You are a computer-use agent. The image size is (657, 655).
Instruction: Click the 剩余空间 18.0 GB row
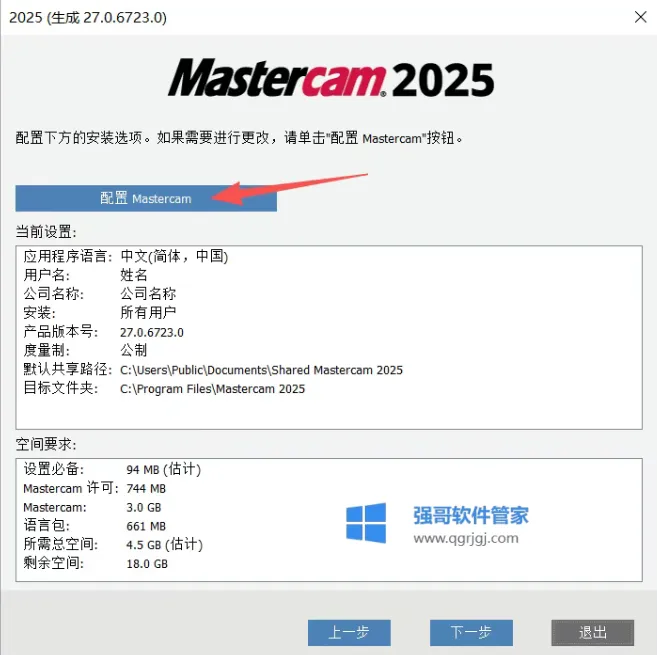point(96,563)
